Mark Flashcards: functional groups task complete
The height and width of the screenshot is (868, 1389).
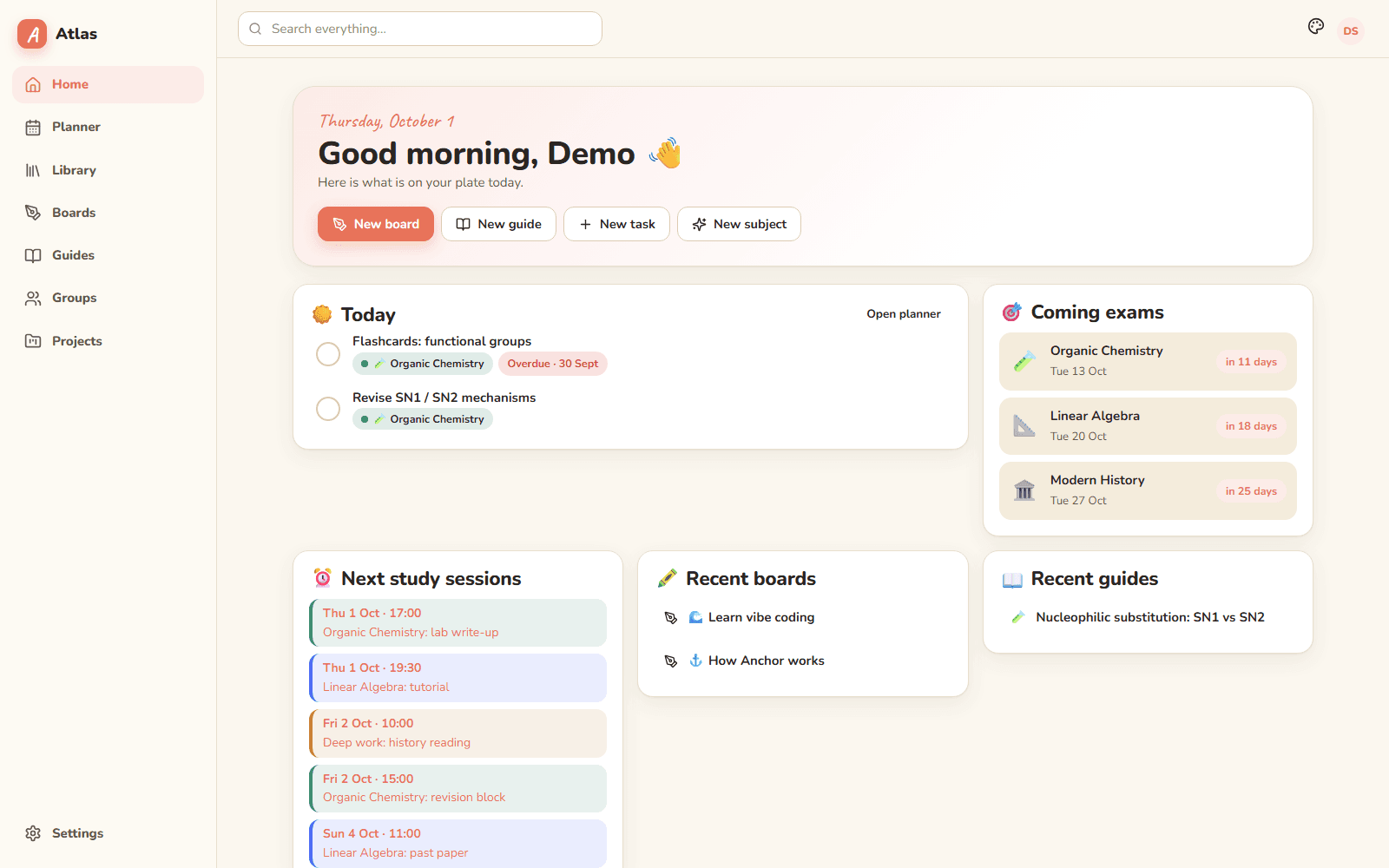pyautogui.click(x=328, y=354)
